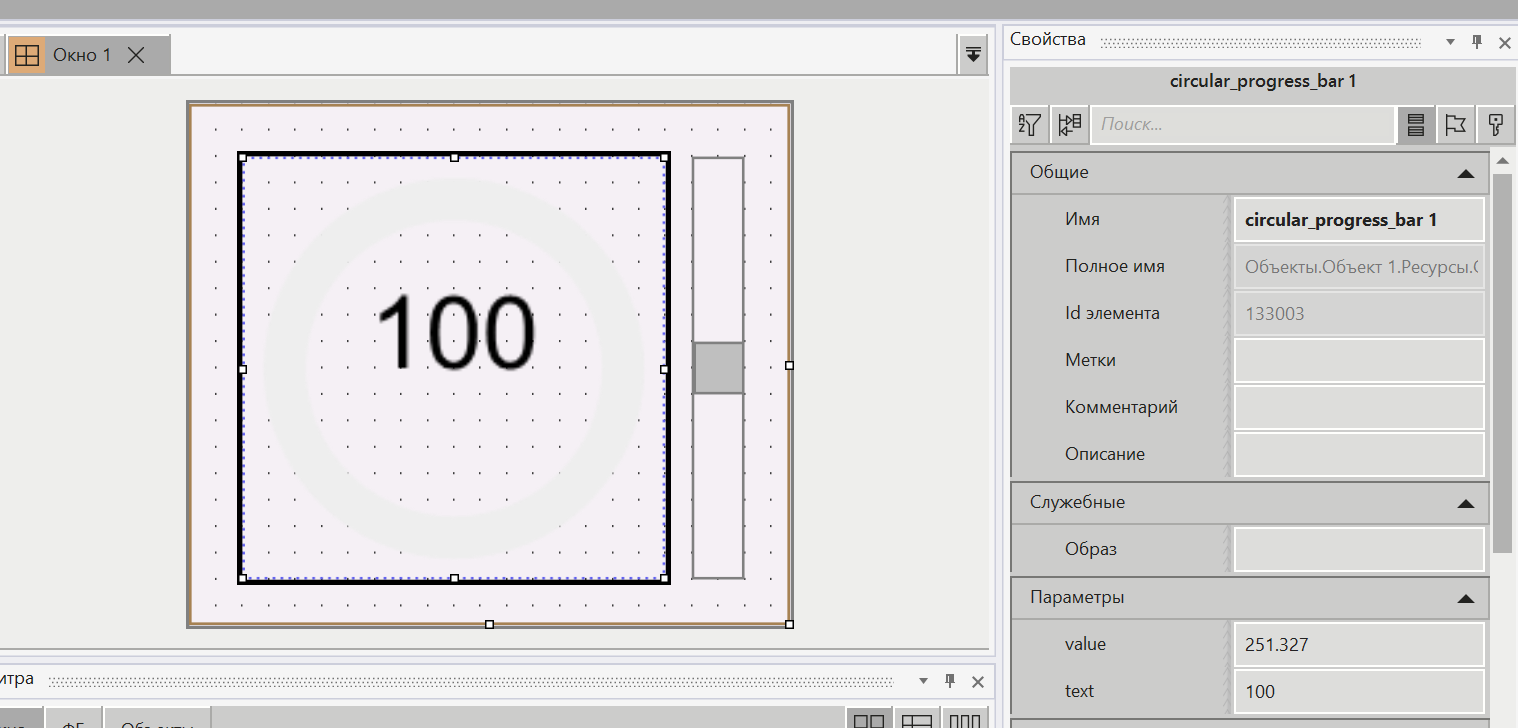Toggle grouped view of properties
The height and width of the screenshot is (728, 1518).
click(x=1069, y=125)
